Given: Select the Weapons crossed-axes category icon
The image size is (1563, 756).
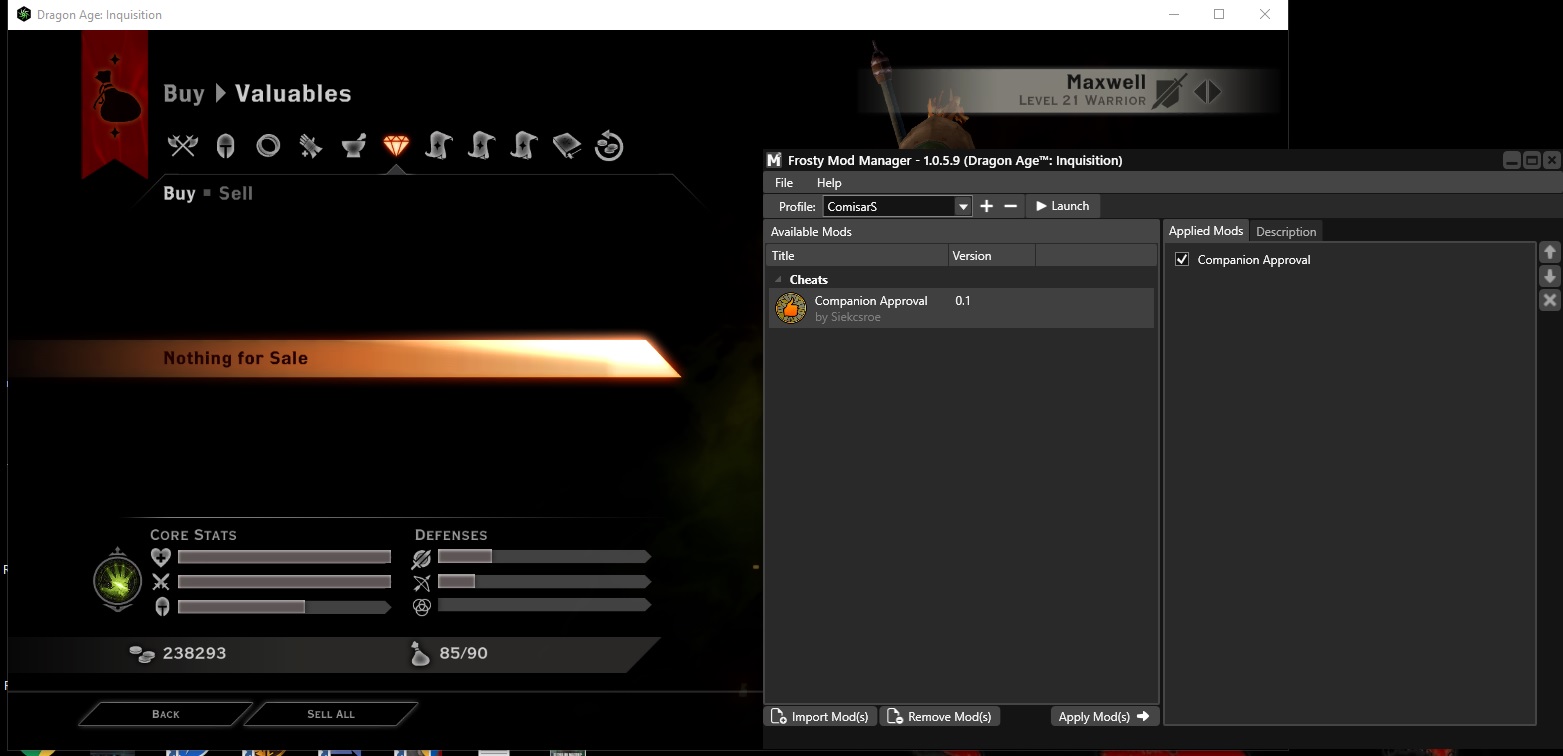Looking at the screenshot, I should click(x=183, y=146).
